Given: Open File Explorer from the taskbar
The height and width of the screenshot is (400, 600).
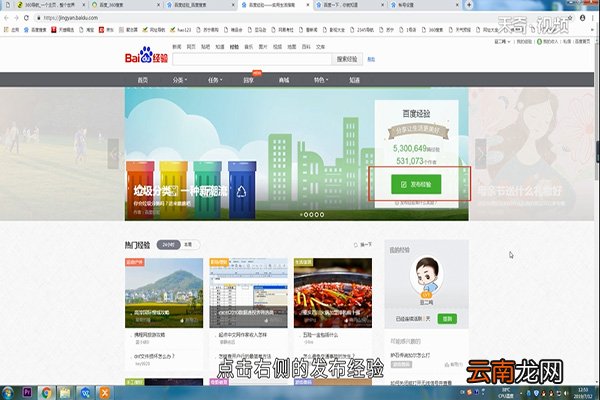Looking at the screenshot, I should pyautogui.click(x=65, y=393).
